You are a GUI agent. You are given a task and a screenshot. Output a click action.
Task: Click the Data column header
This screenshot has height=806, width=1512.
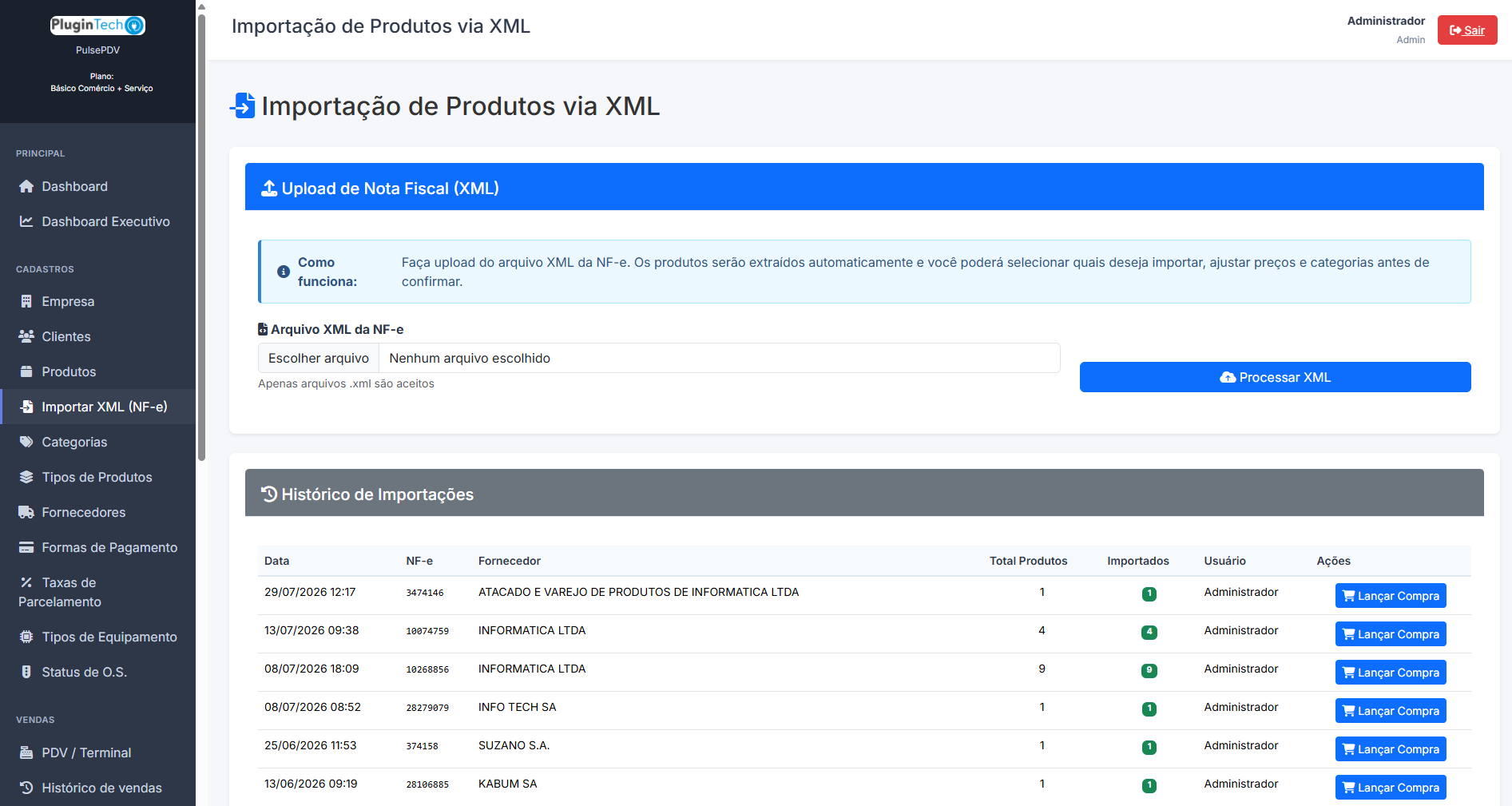[x=277, y=561]
